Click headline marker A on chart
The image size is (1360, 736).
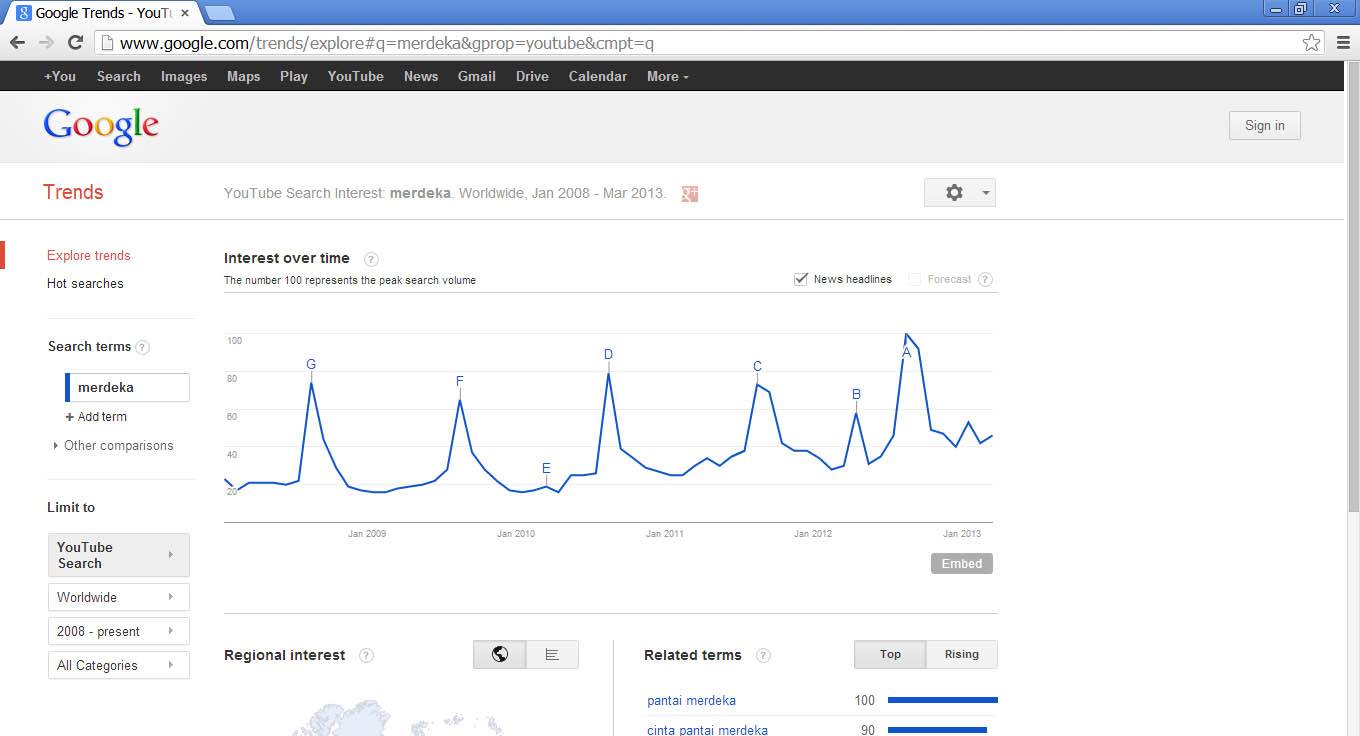pyautogui.click(x=907, y=352)
